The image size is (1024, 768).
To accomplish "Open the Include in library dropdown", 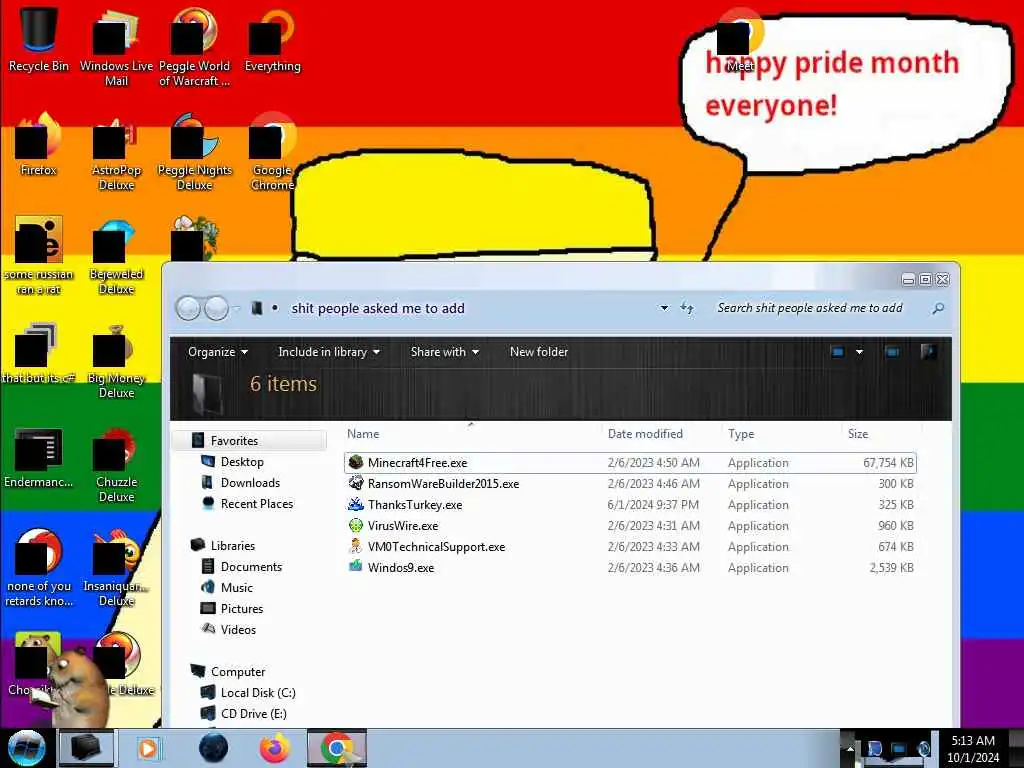I will pyautogui.click(x=328, y=352).
